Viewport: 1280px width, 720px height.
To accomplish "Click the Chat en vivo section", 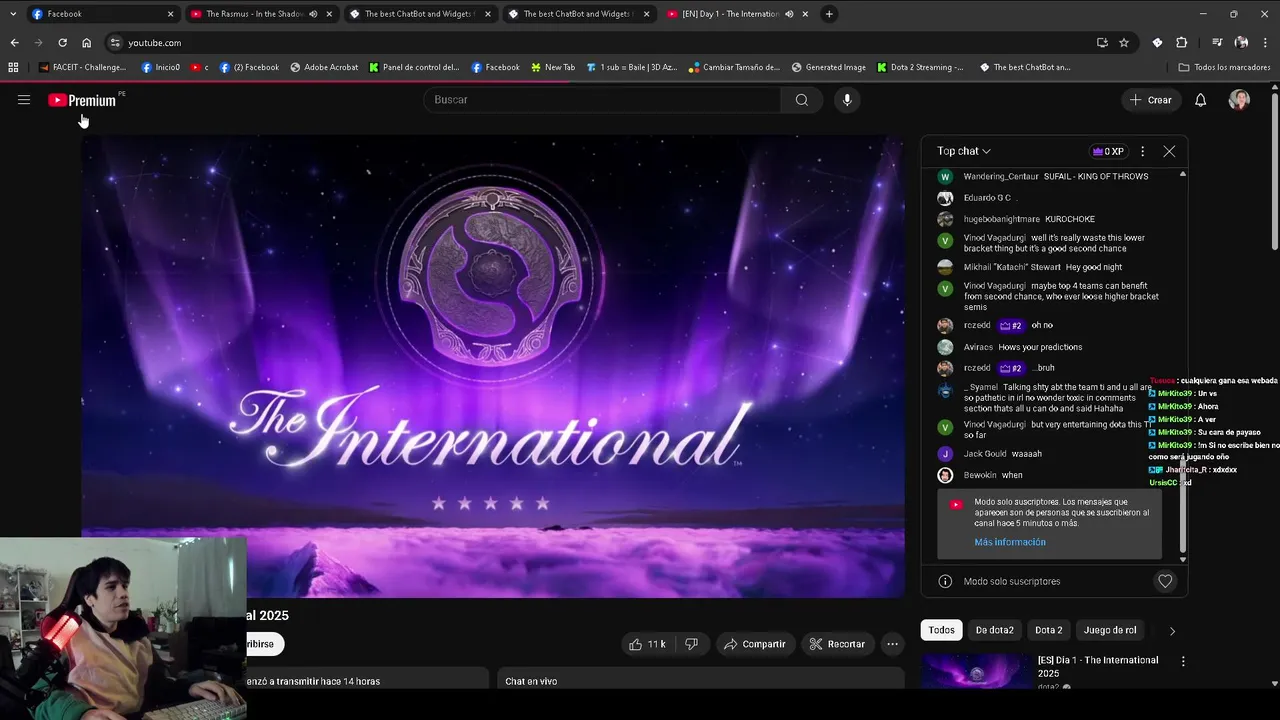I will tap(700, 681).
